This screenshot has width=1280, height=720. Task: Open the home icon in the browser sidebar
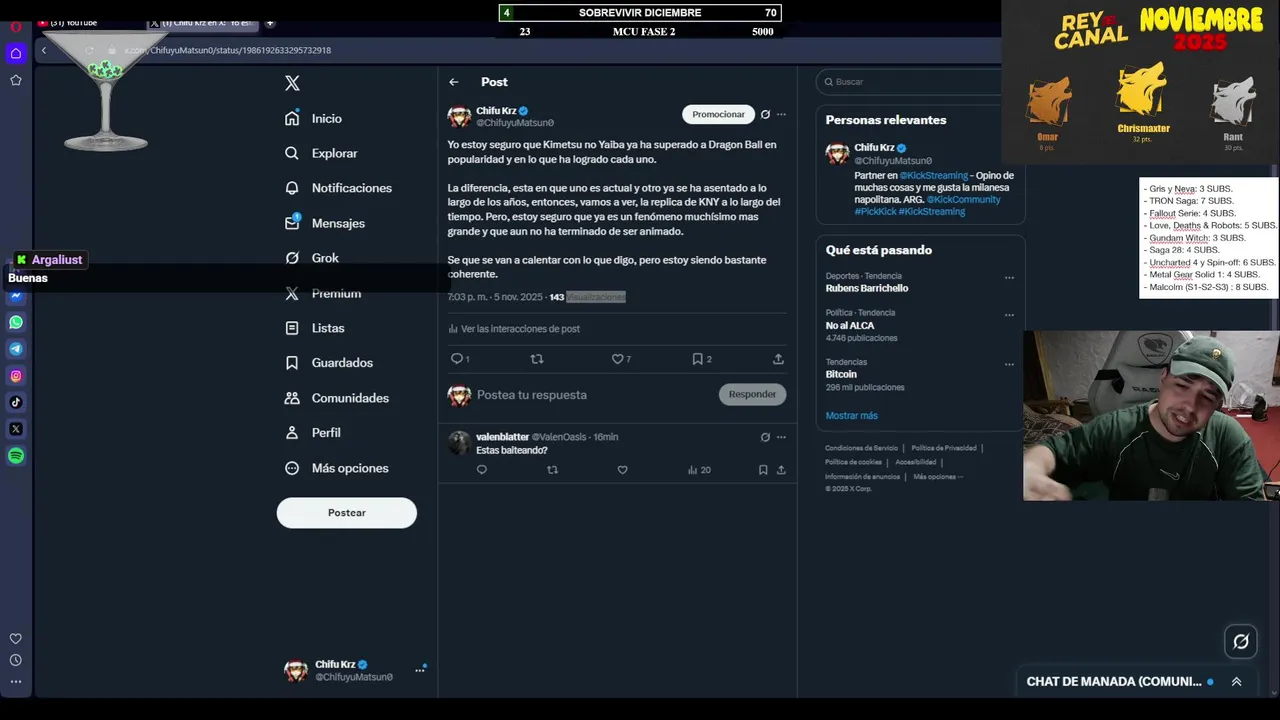click(x=16, y=53)
